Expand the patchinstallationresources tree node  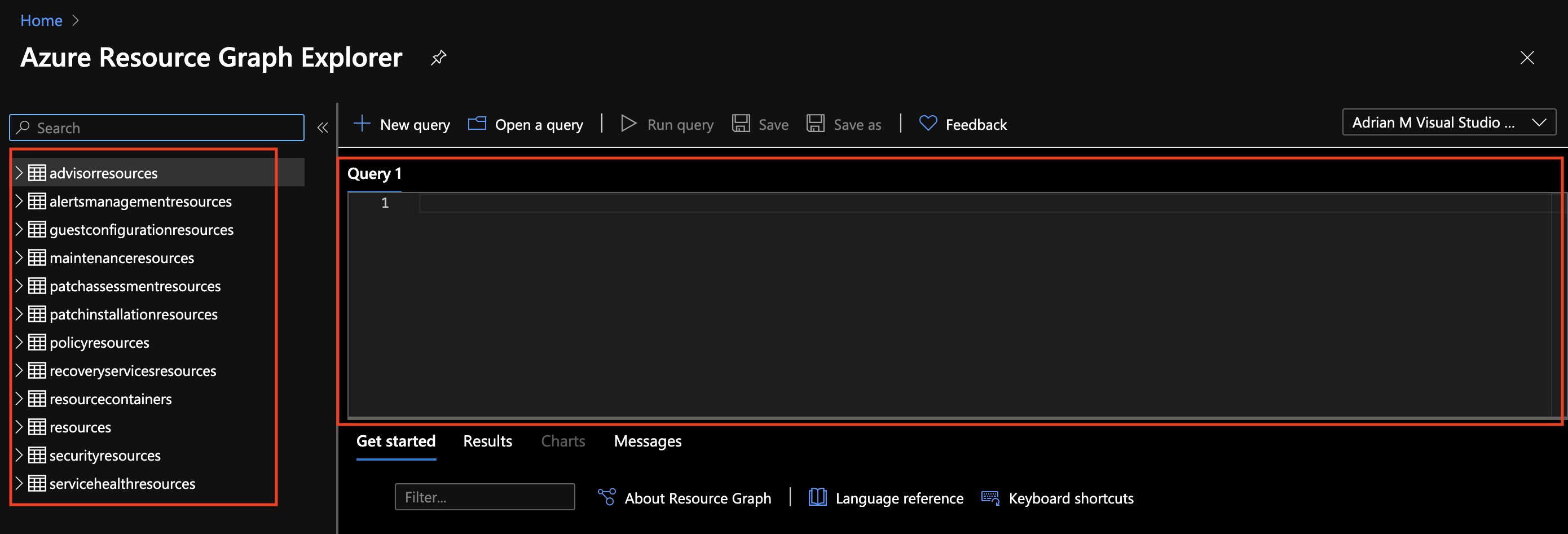point(19,314)
